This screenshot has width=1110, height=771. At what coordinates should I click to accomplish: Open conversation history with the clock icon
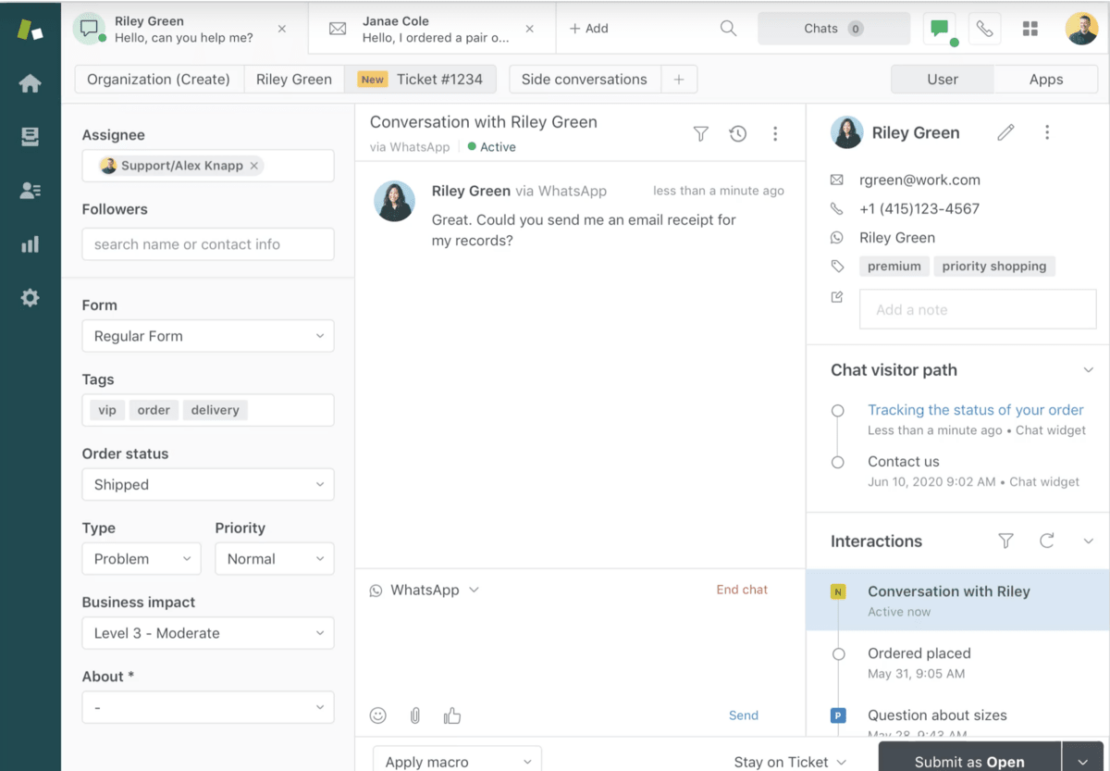738,133
